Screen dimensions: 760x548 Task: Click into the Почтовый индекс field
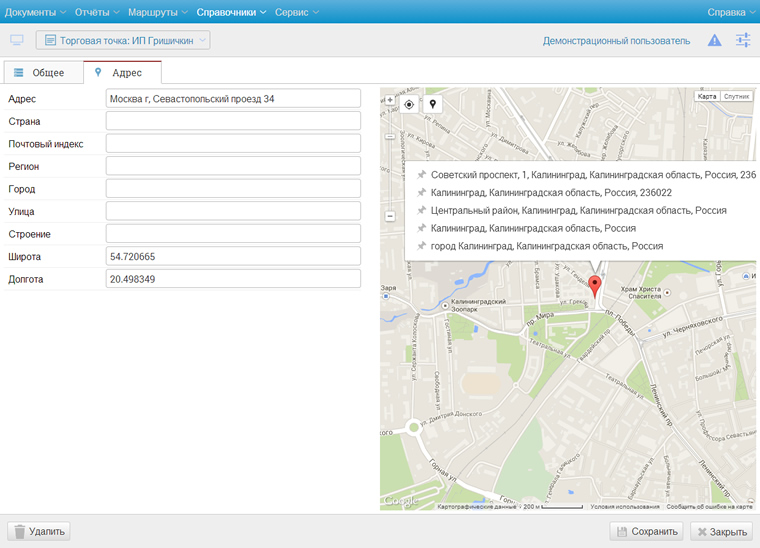click(233, 144)
